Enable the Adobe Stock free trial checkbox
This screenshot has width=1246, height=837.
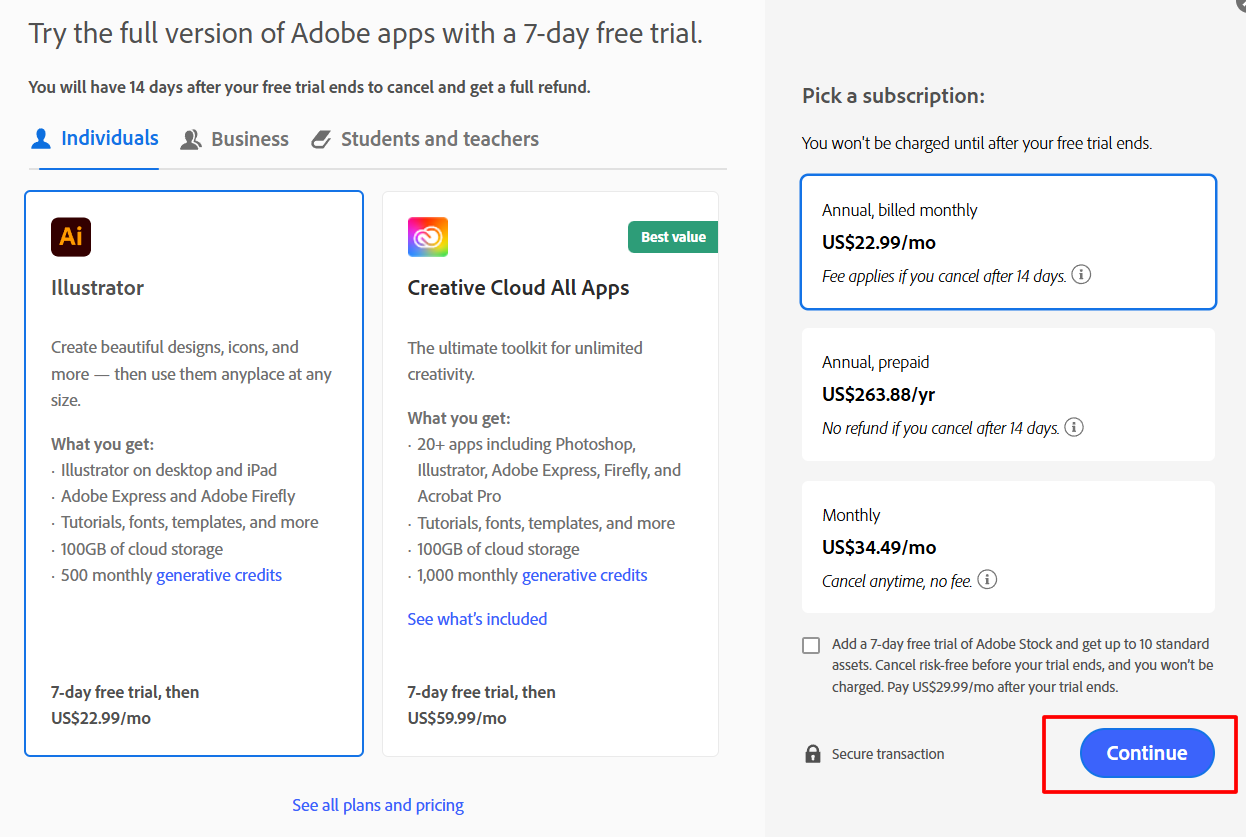811,645
